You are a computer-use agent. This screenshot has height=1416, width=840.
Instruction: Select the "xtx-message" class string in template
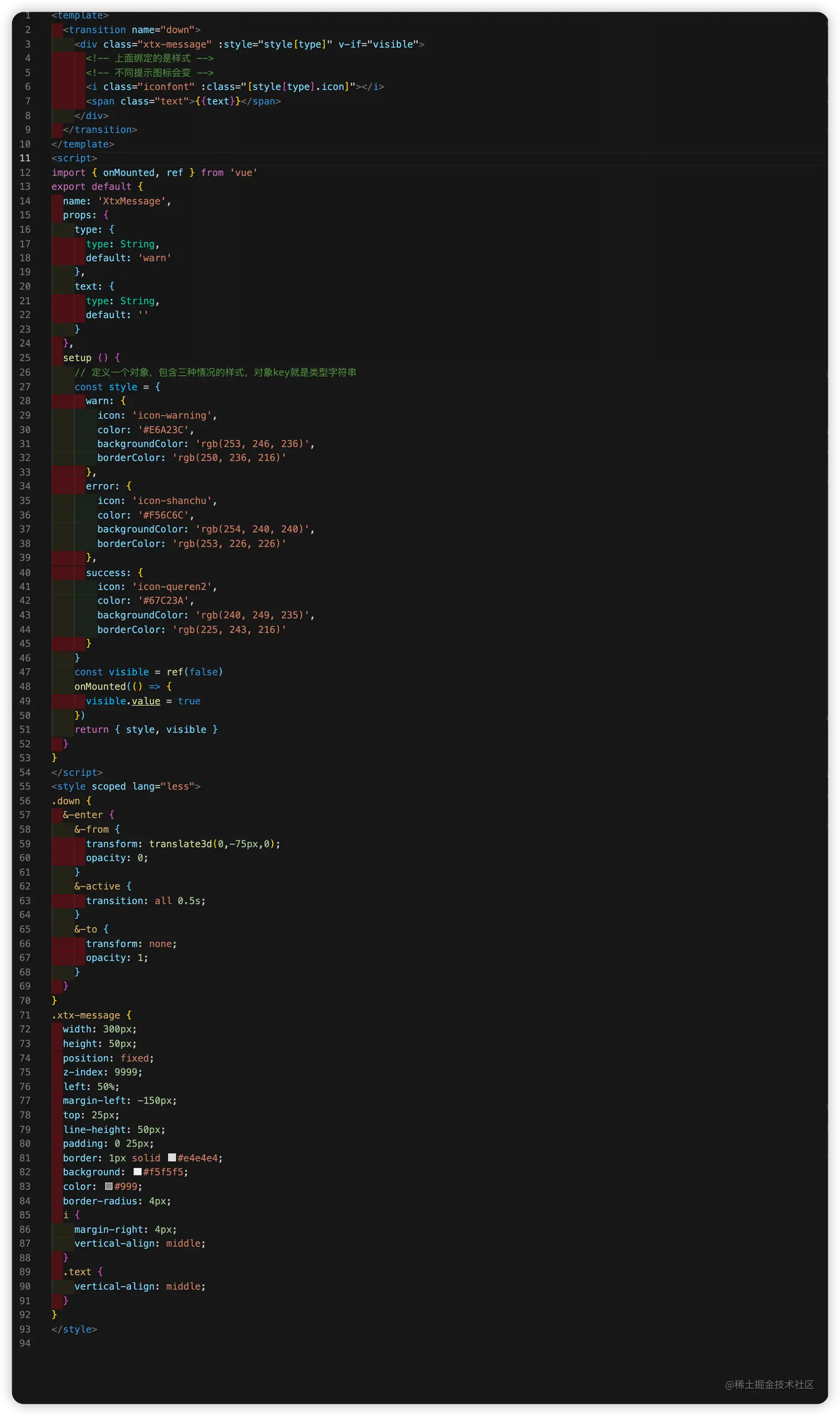[175, 44]
